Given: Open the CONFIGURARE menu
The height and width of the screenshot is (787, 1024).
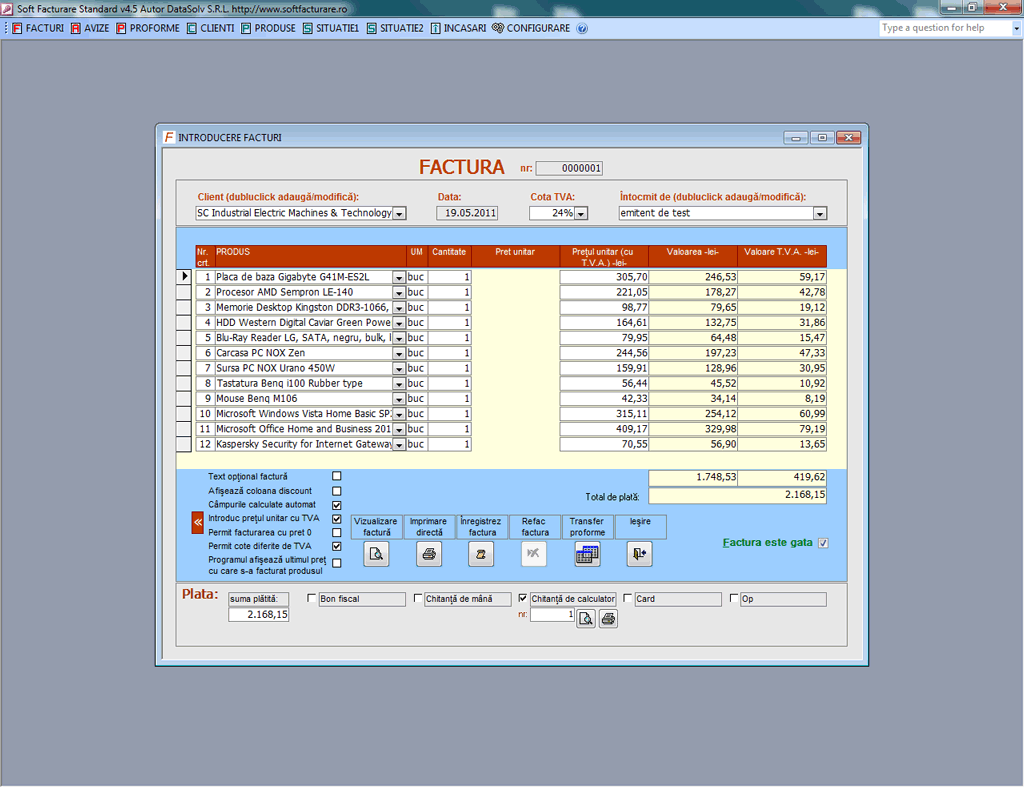Looking at the screenshot, I should tap(532, 29).
